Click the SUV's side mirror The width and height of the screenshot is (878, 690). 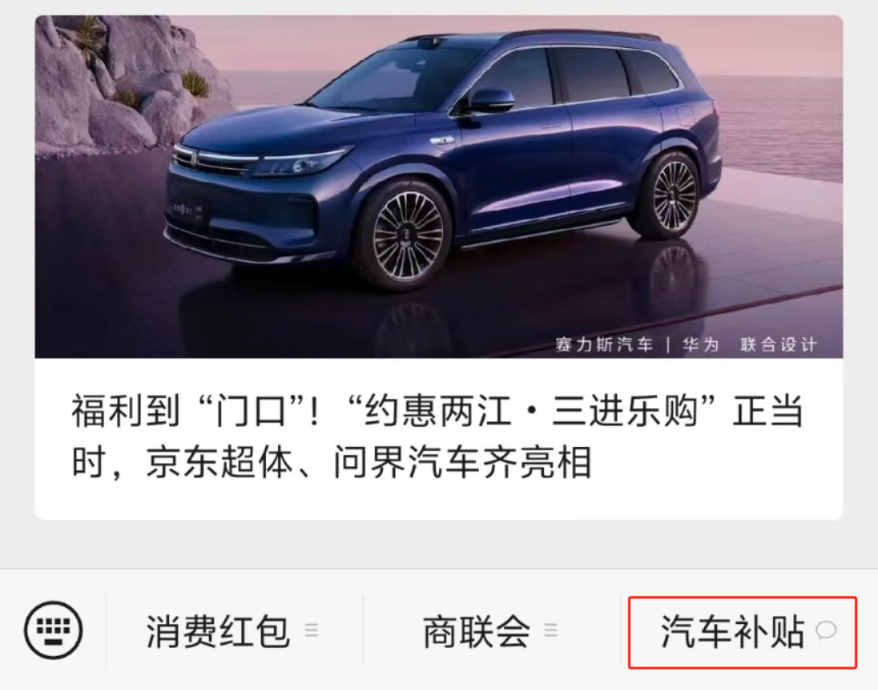click(x=488, y=102)
